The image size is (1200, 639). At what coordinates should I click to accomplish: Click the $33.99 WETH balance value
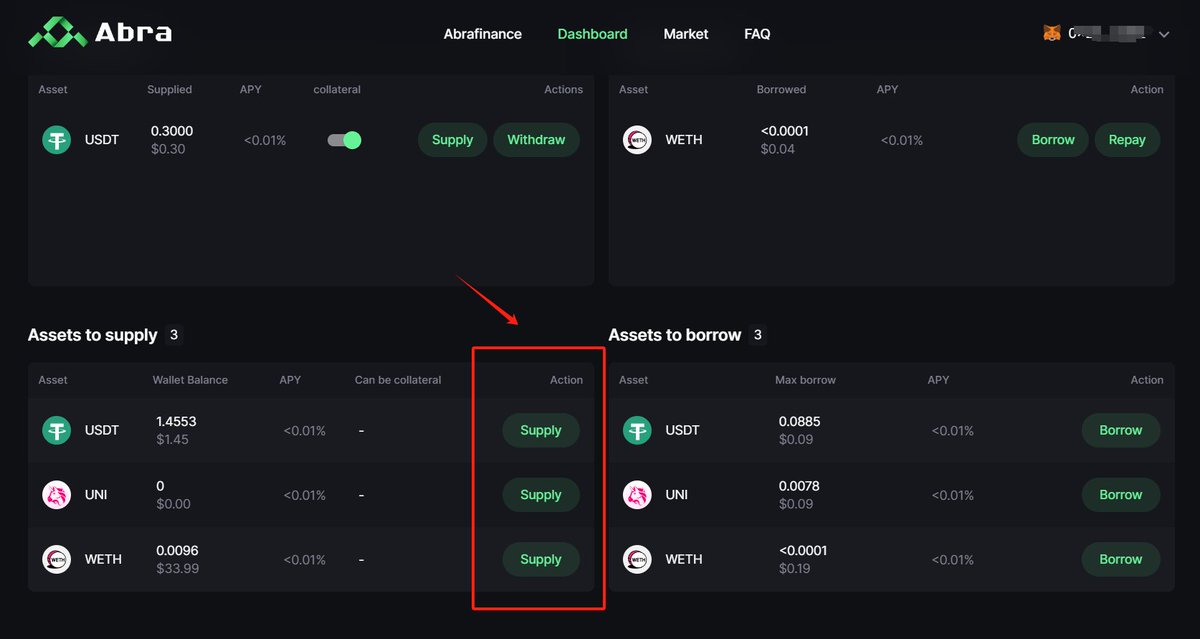pyautogui.click(x=177, y=569)
